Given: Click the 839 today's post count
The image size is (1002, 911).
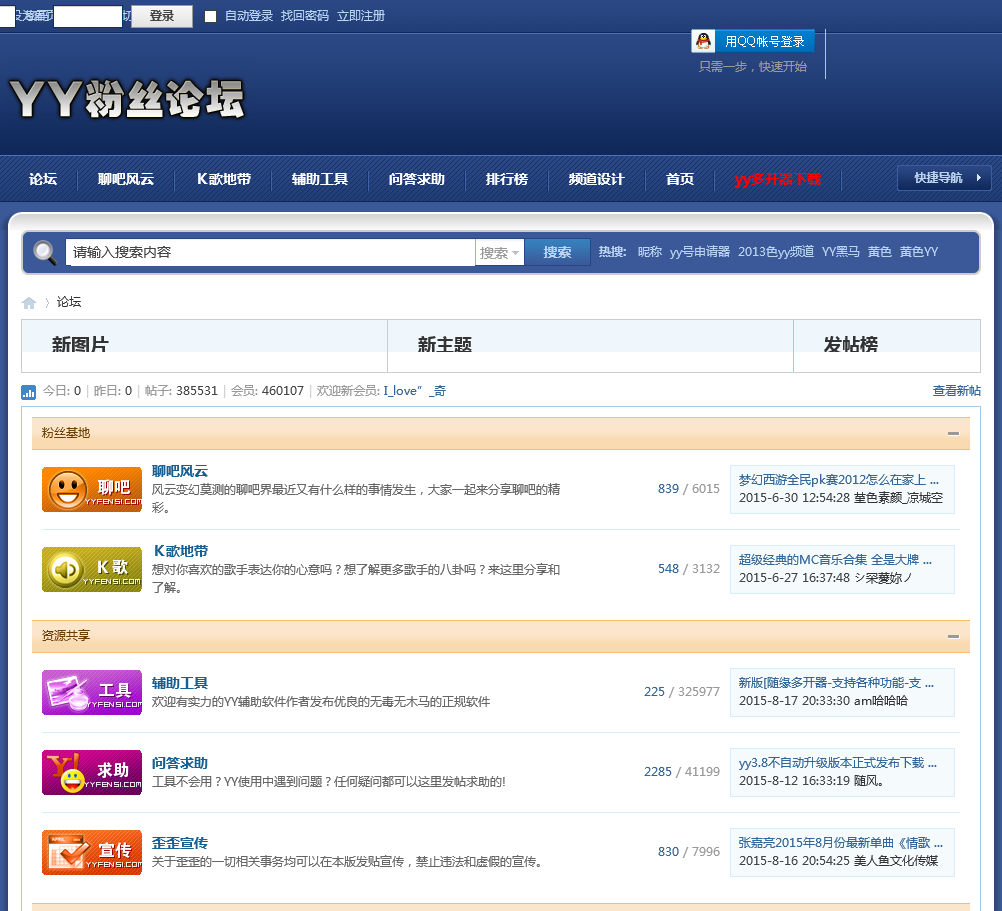Looking at the screenshot, I should [x=668, y=489].
